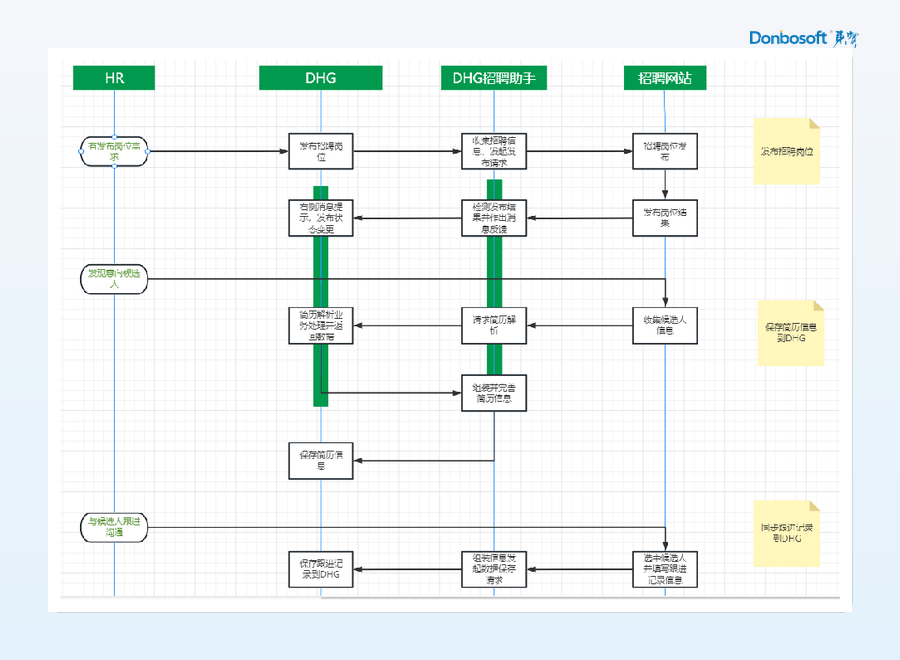Click the 保存简历信息 box in DHG lane
The image size is (900, 660).
[x=321, y=461]
